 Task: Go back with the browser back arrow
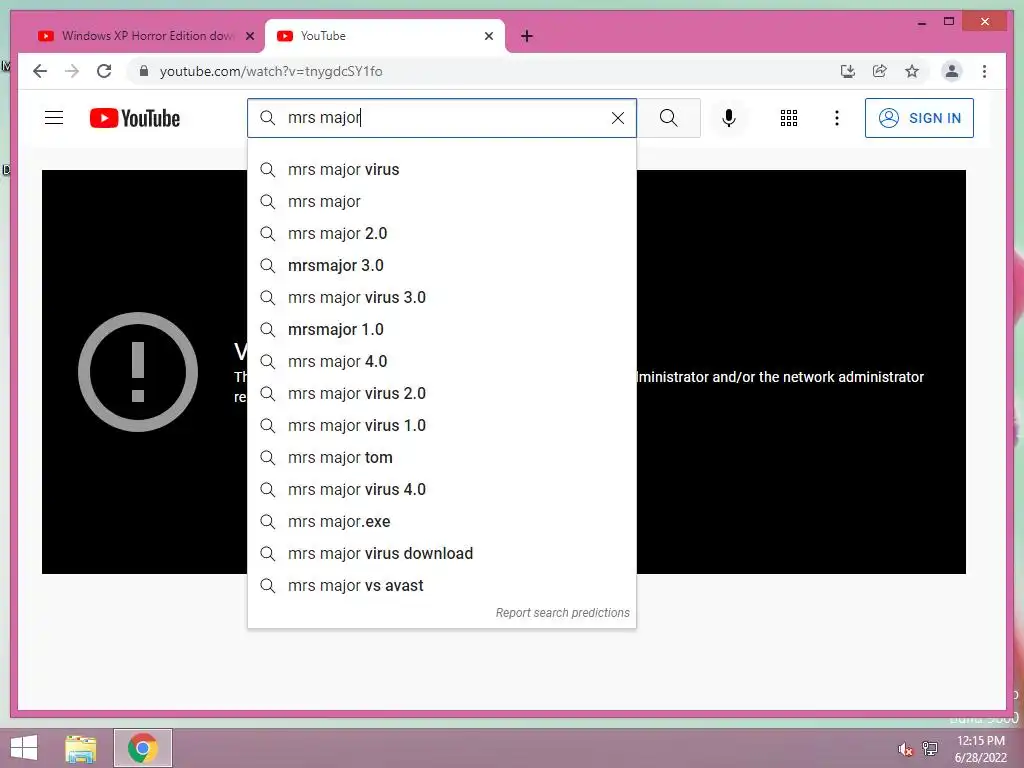(x=40, y=71)
